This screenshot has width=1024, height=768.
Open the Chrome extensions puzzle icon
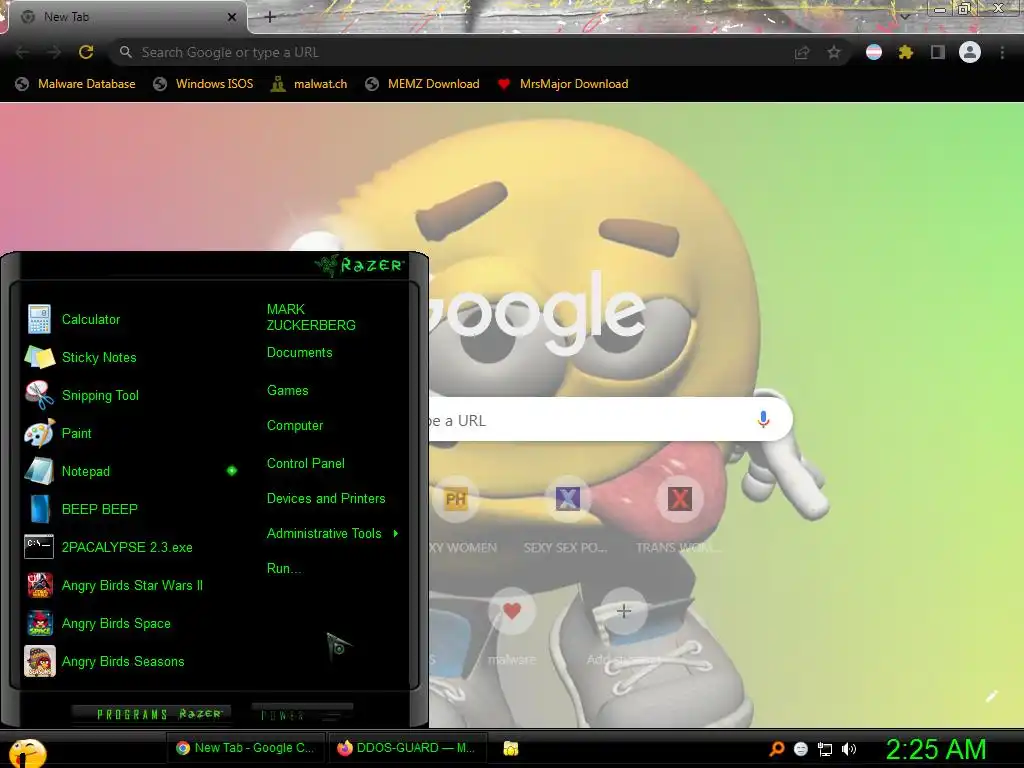pos(906,52)
